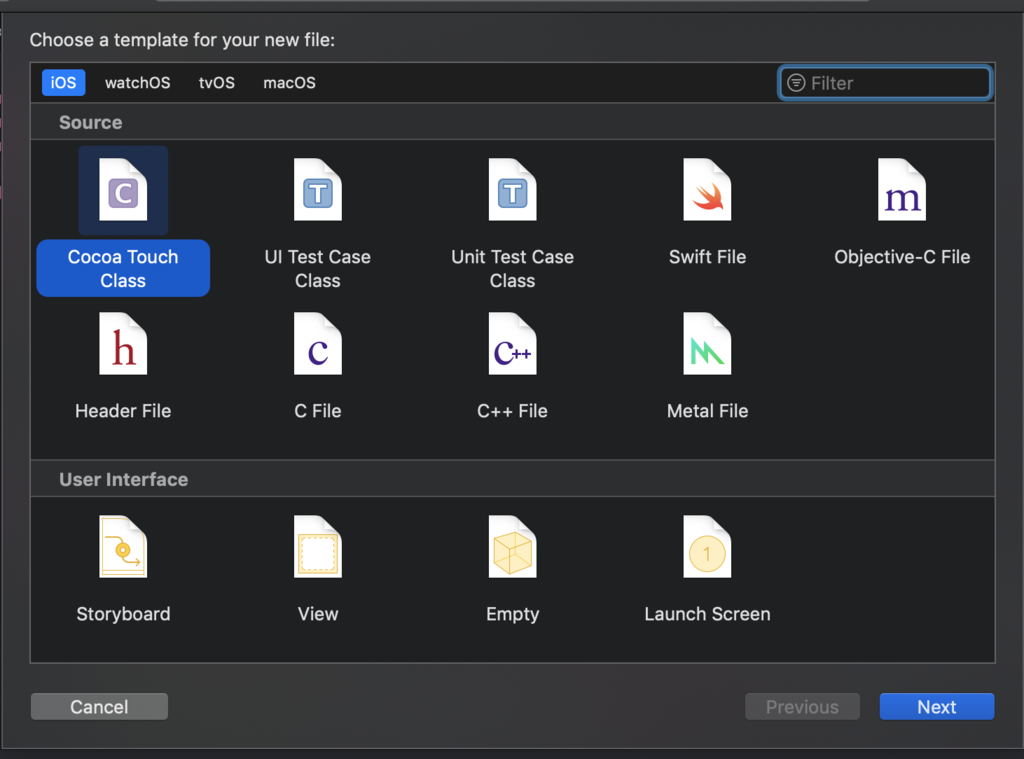
Task: Focus the Filter text field
Action: [886, 83]
